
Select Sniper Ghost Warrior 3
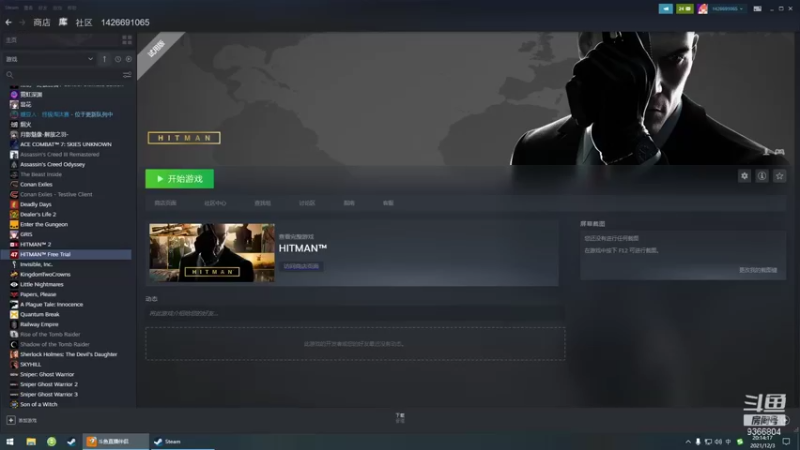click(x=49, y=394)
